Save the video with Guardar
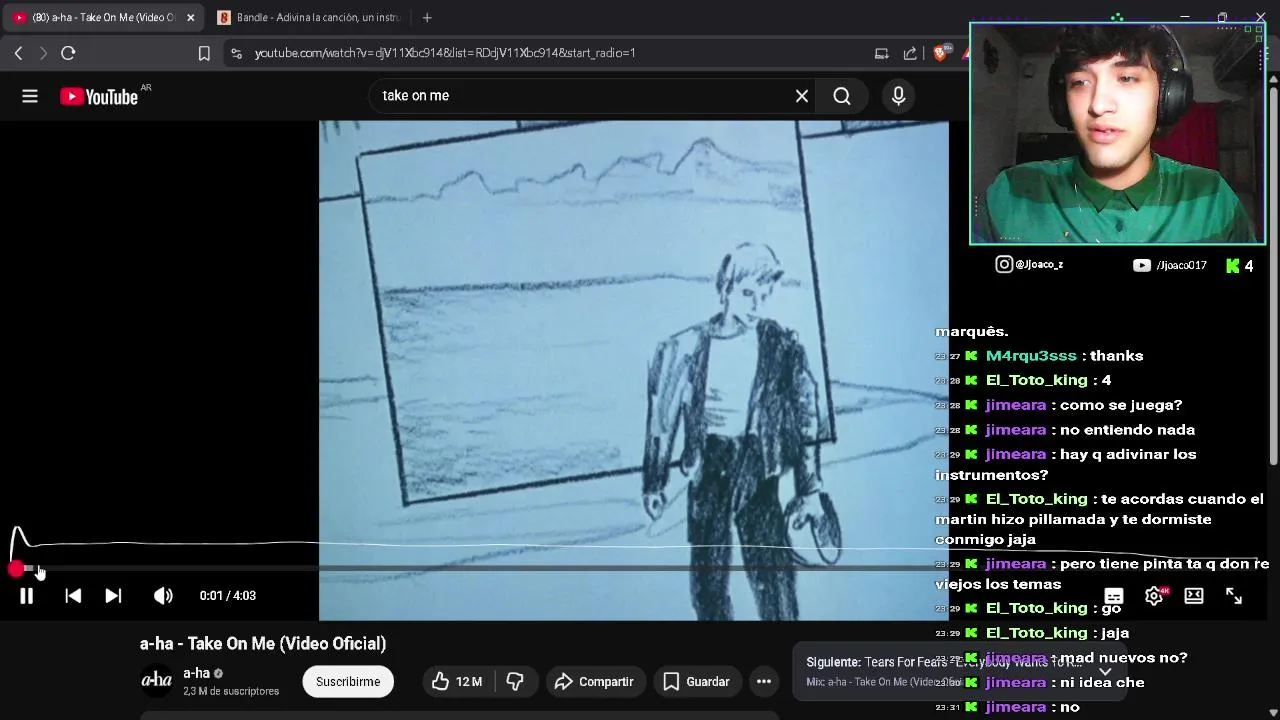The height and width of the screenshot is (720, 1280). (x=697, y=682)
